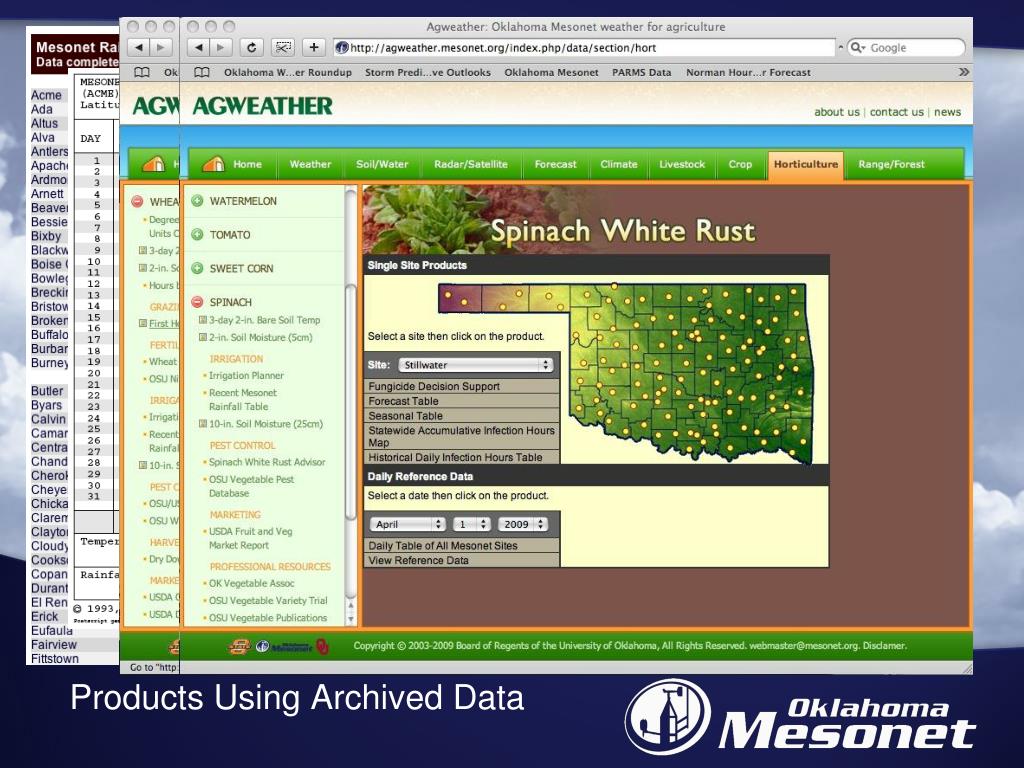Open the Soil/Water nav tab

[382, 164]
